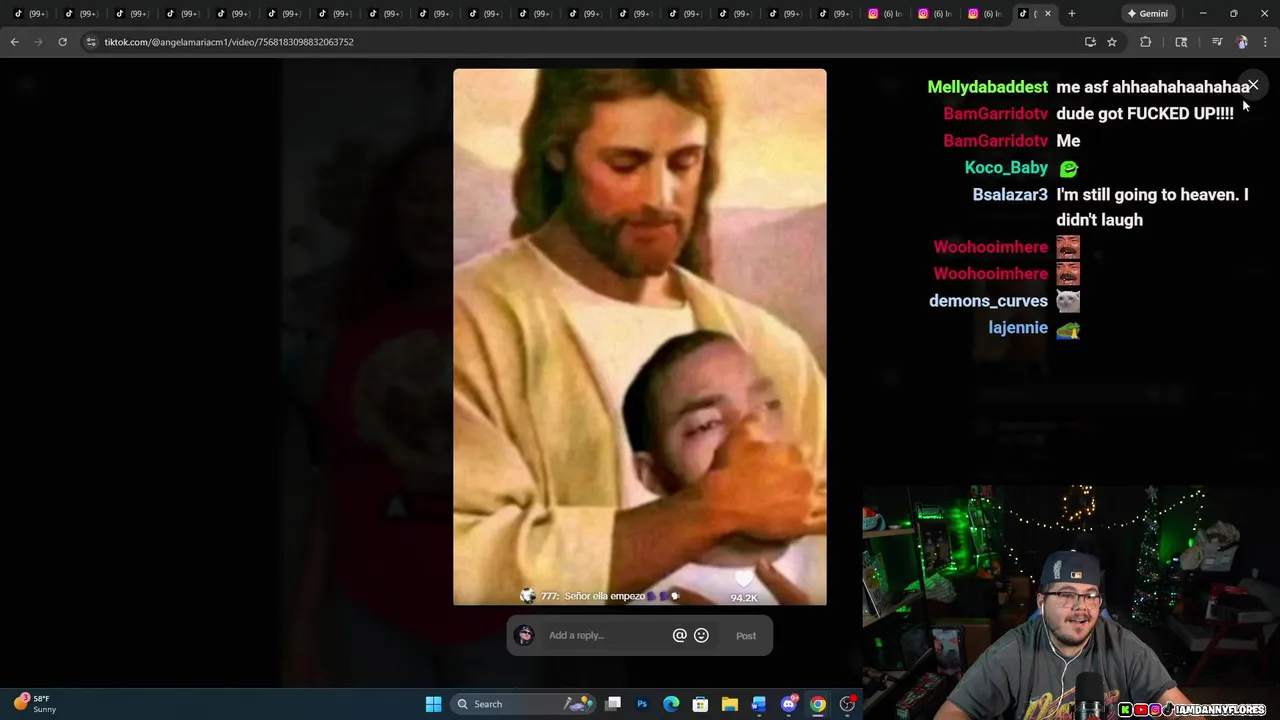Close the active TikTok tab

(1047, 14)
